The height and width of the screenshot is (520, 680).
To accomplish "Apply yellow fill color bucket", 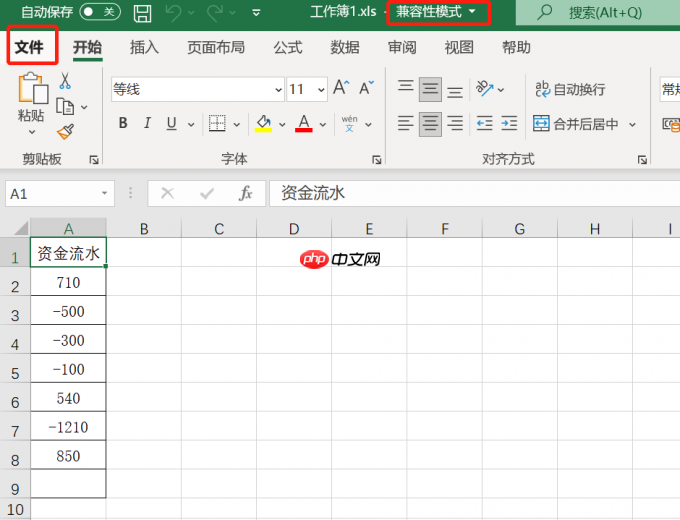I will 263,124.
